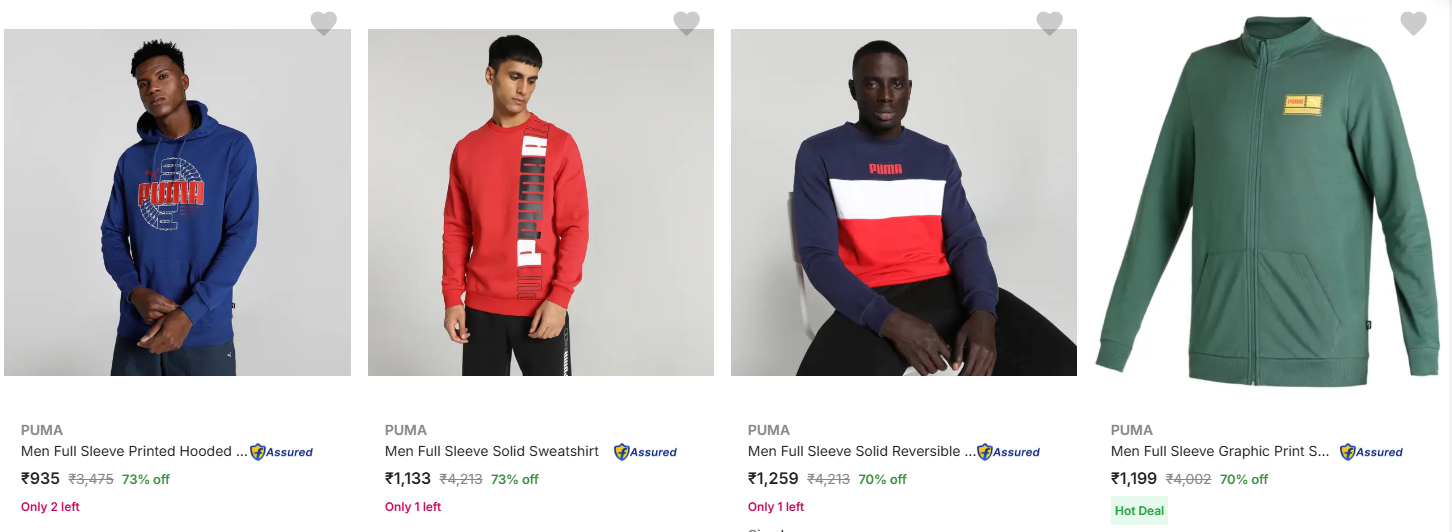Click the ₹1,259 price on reversible sweatshirt
This screenshot has width=1452, height=532.
click(x=773, y=479)
